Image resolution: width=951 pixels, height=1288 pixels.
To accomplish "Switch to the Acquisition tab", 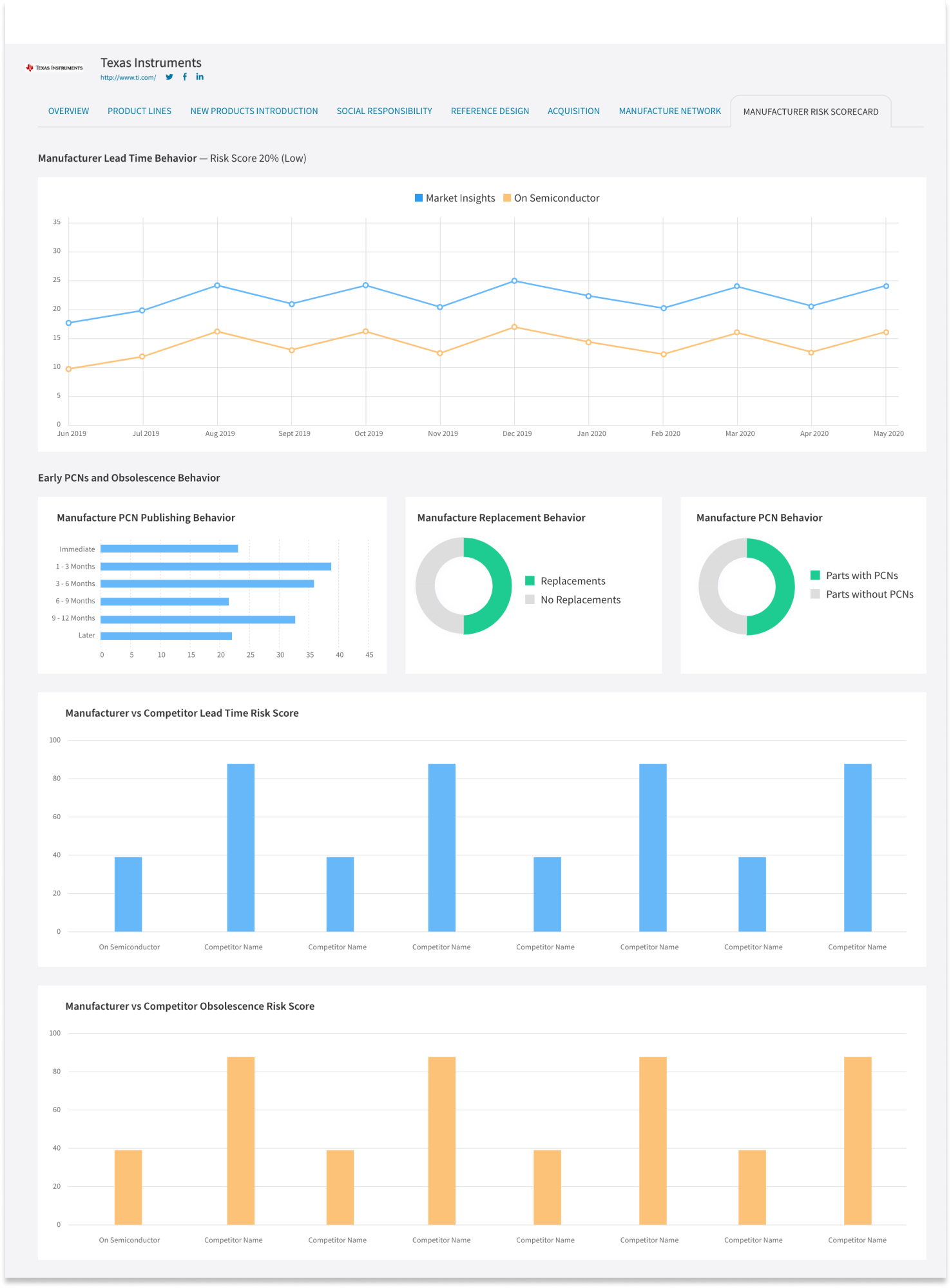I will point(573,111).
